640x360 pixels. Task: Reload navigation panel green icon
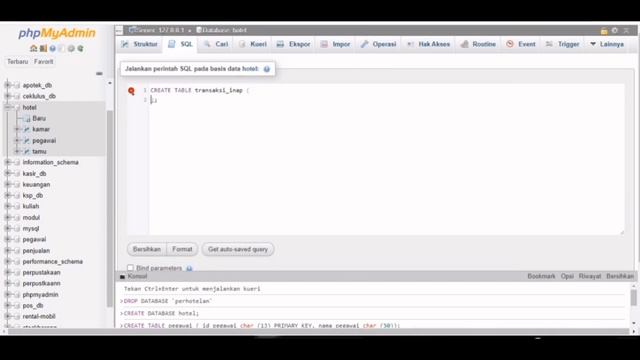pyautogui.click(x=80, y=48)
